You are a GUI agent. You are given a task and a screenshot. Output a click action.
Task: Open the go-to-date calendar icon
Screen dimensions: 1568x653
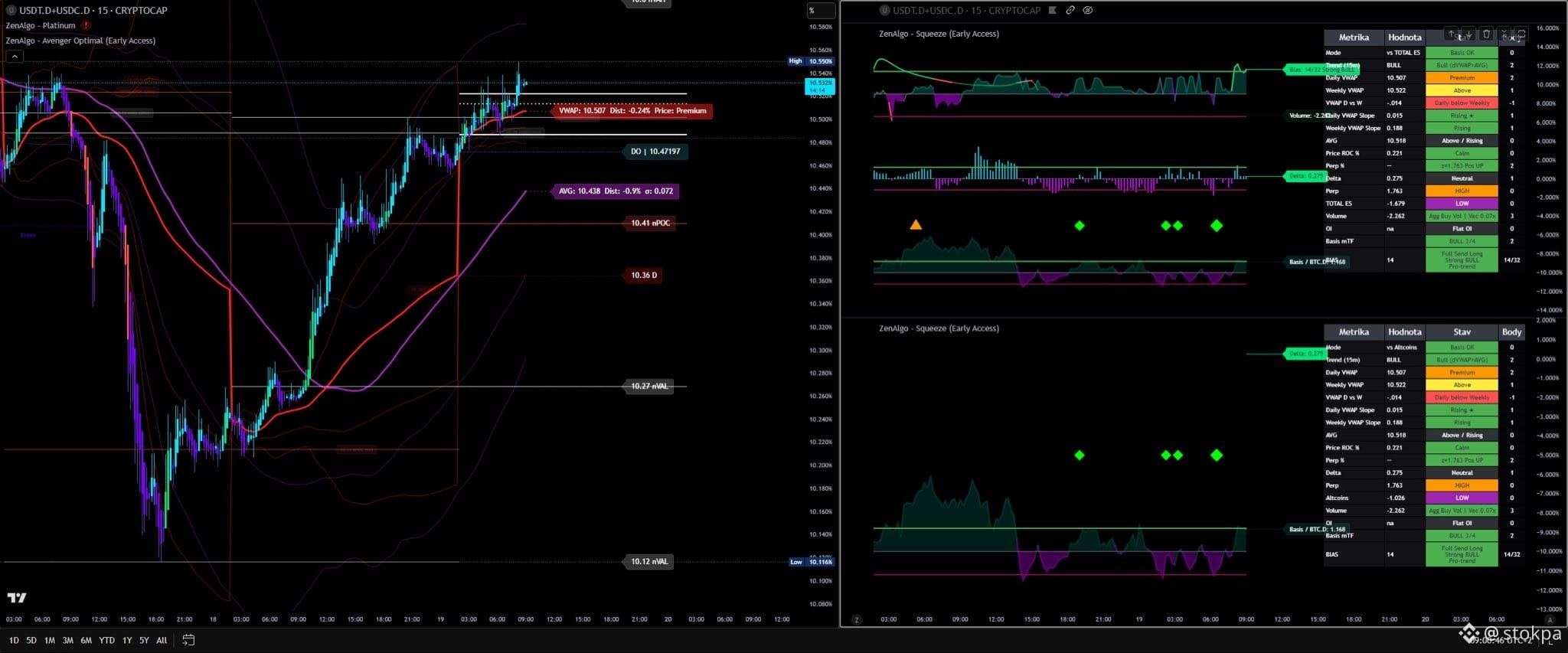click(188, 640)
